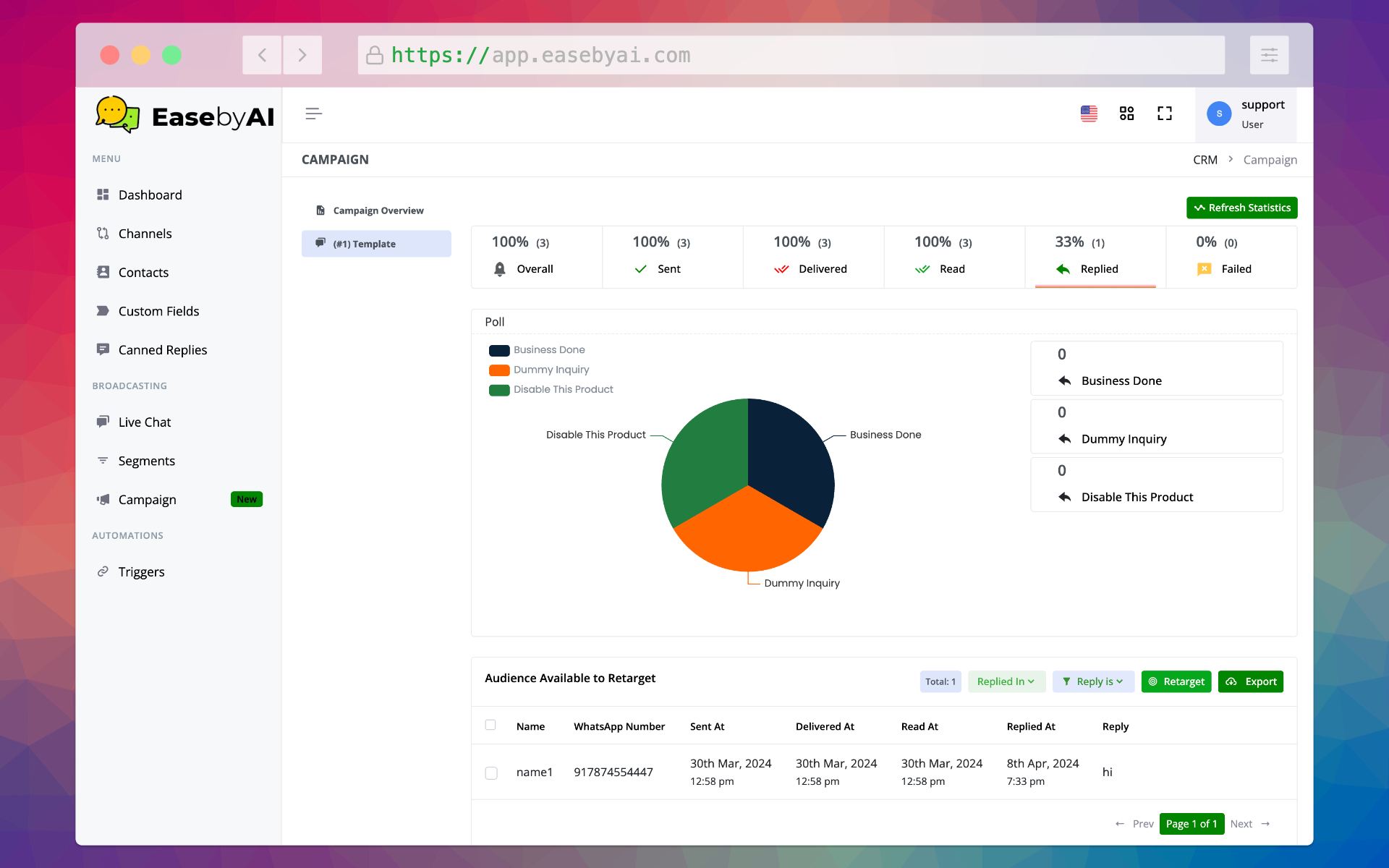Toggle Dummy Inquiry orange legend swatch

click(x=499, y=370)
